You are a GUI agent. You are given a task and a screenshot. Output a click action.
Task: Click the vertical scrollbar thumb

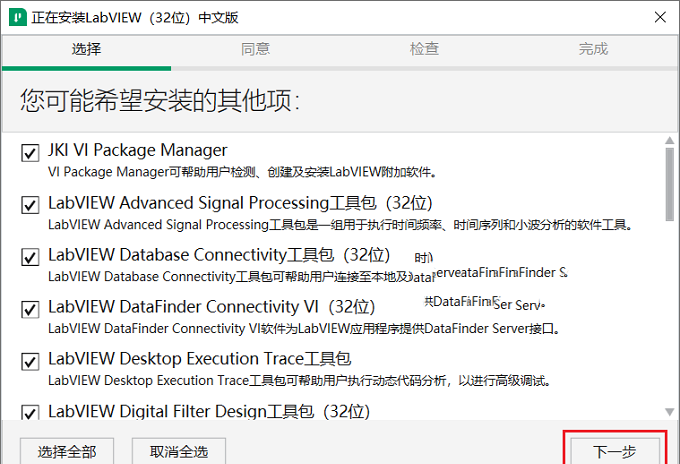tap(670, 185)
